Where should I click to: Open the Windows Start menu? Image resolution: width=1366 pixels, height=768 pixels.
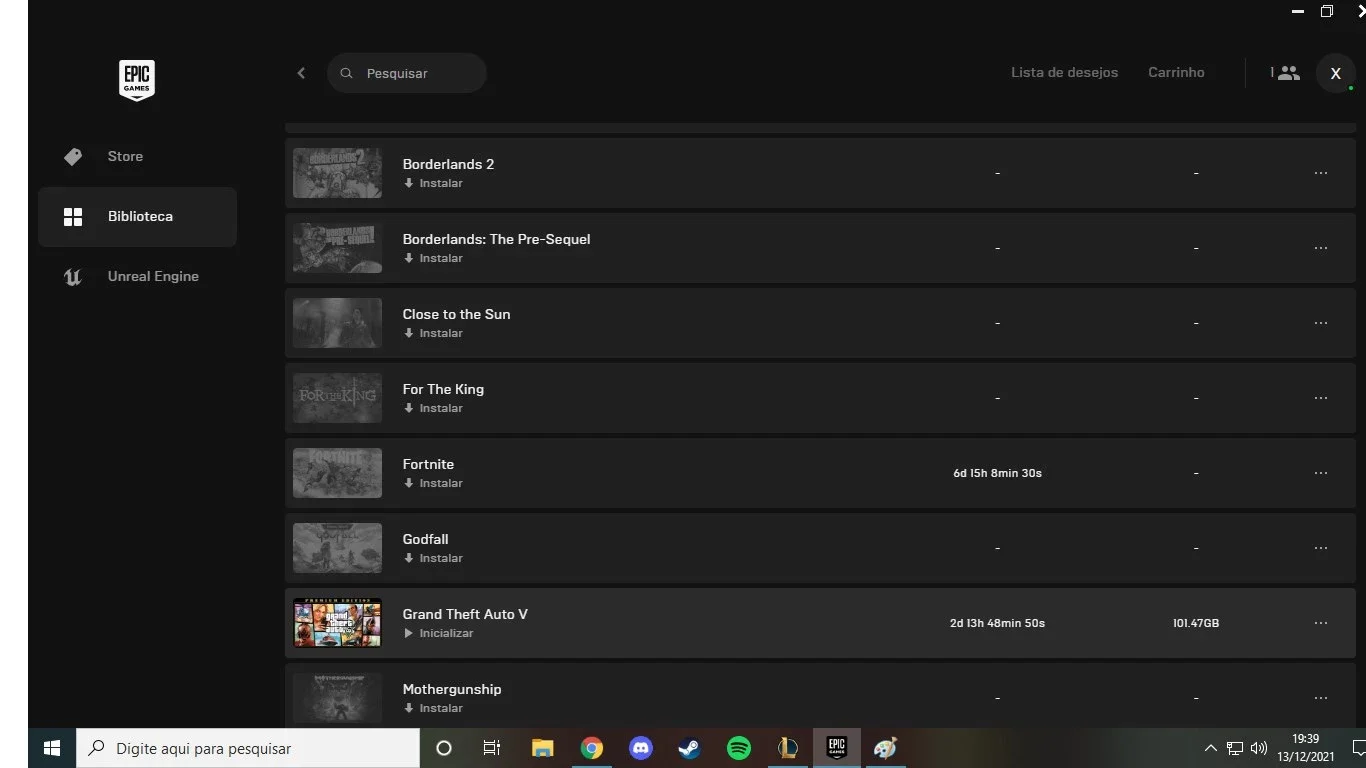(52, 748)
